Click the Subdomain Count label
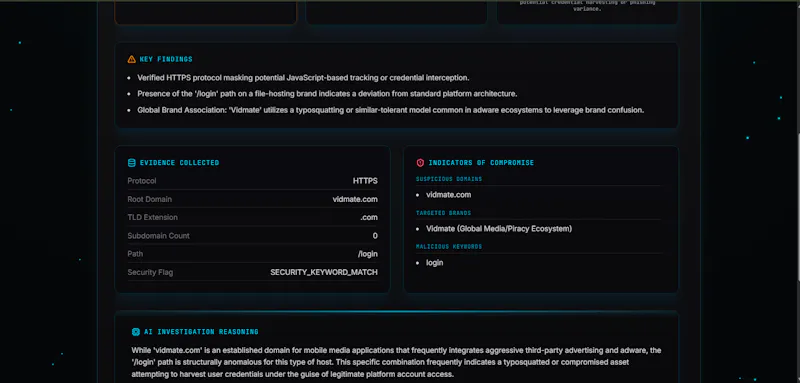 [x=158, y=236]
